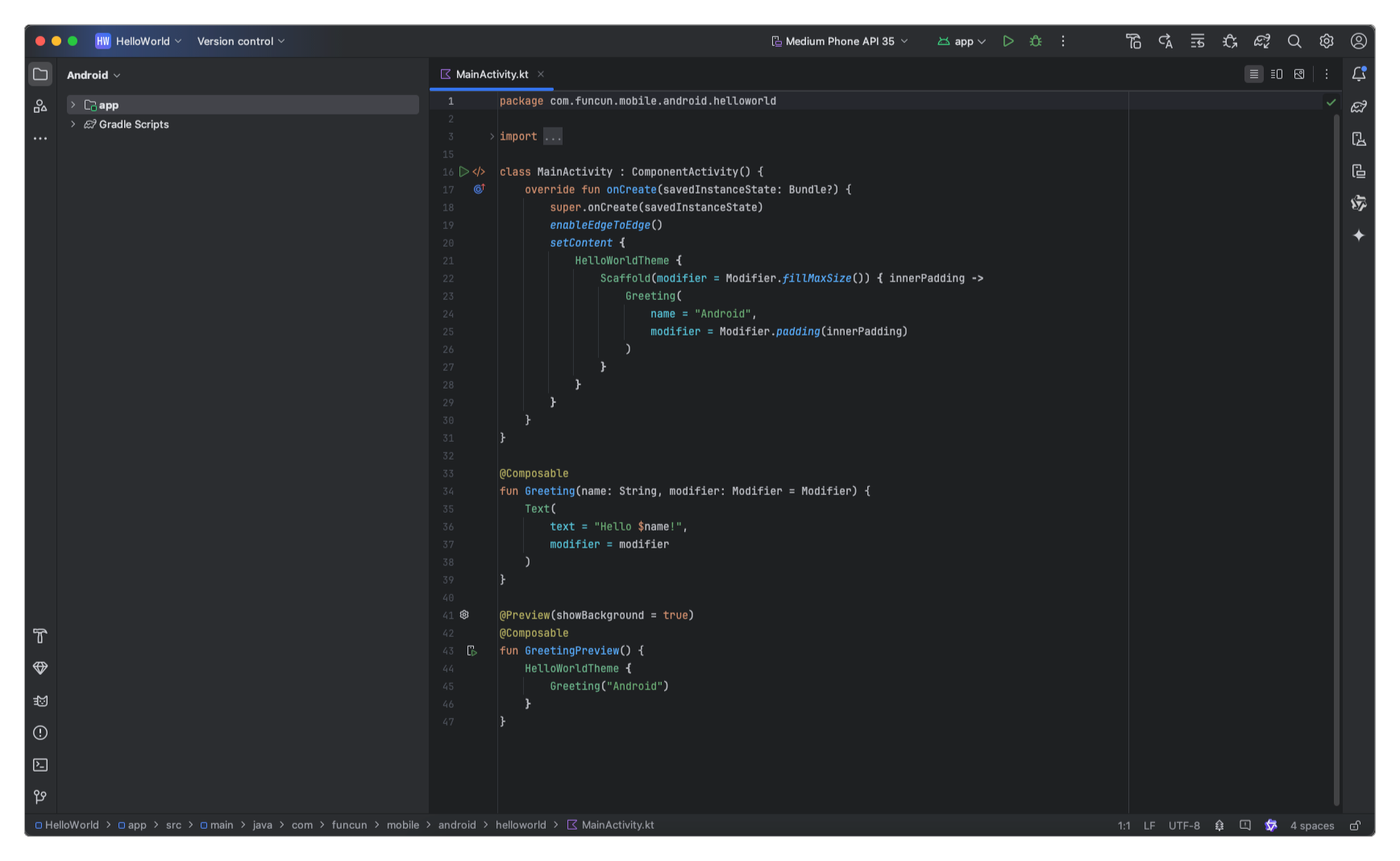Open the Notifications bell
Viewport: 1400px width, 861px height.
click(1359, 74)
